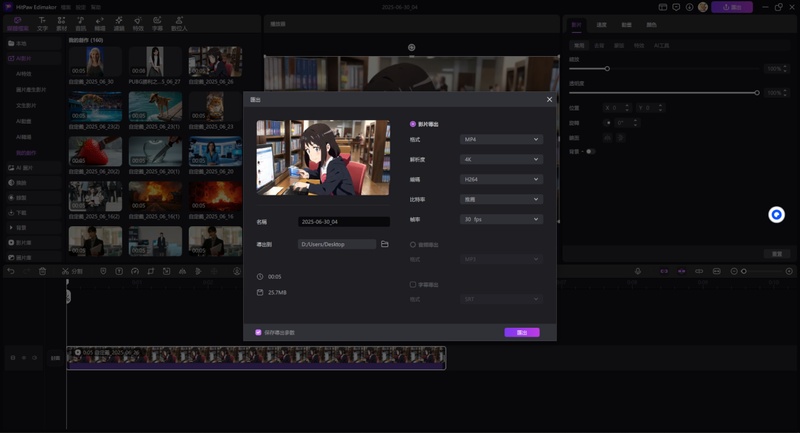Viewport: 800px width, 433px height.
Task: Toggle the 保存導出參數 checkbox
Action: [x=258, y=332]
